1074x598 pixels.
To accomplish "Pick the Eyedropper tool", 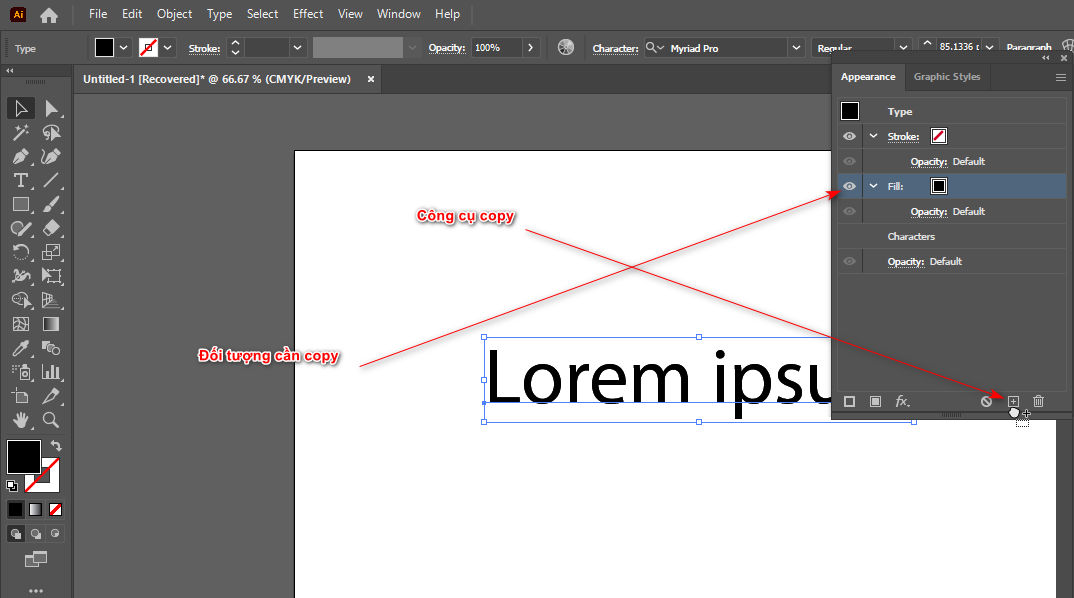I will 20,348.
